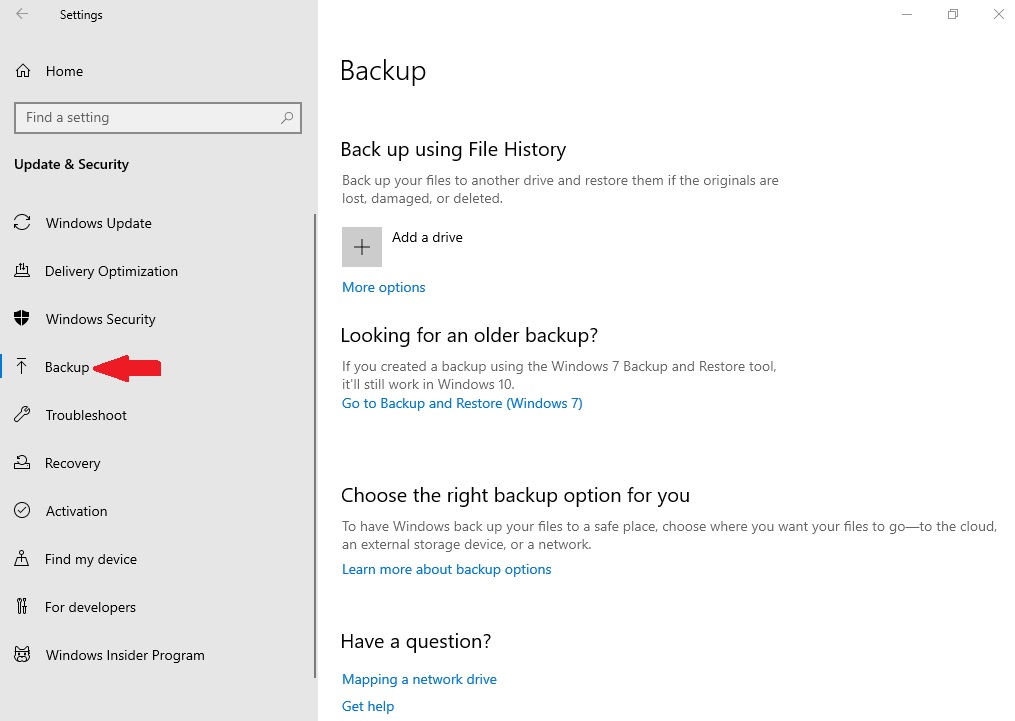
Task: Click the For developers icon
Action: [x=22, y=607]
